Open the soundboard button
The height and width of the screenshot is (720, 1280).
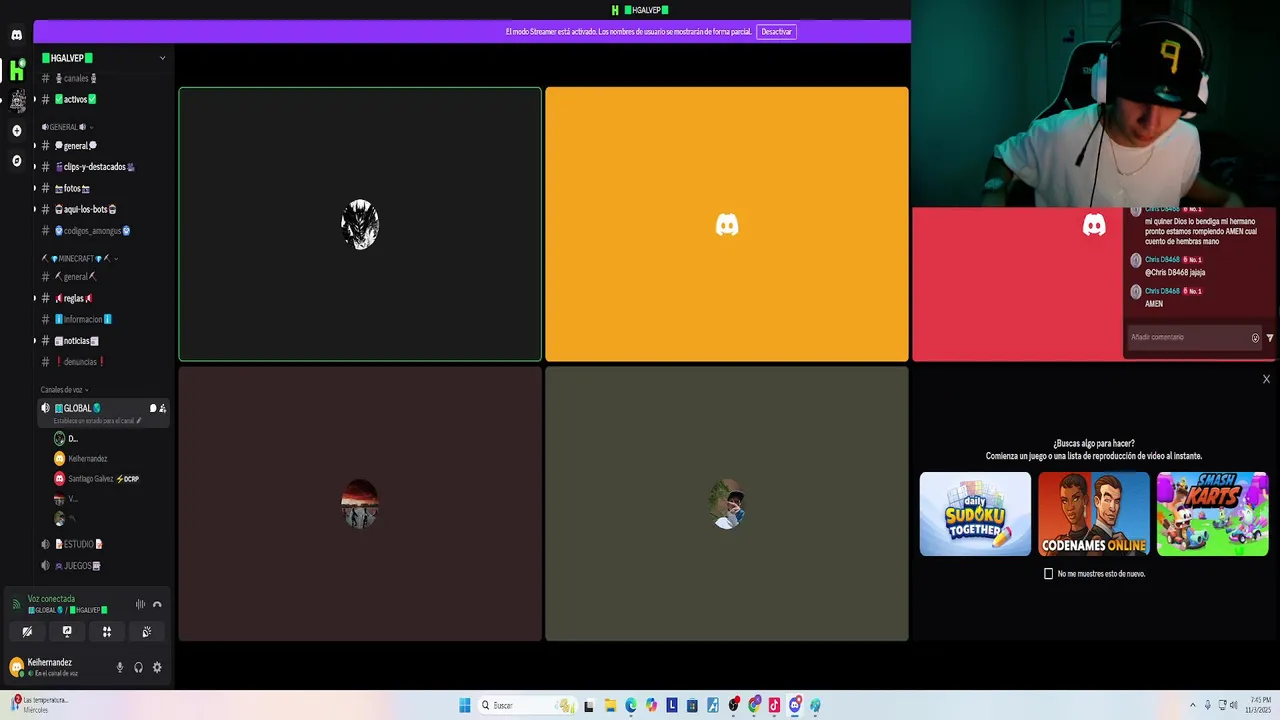coord(147,632)
